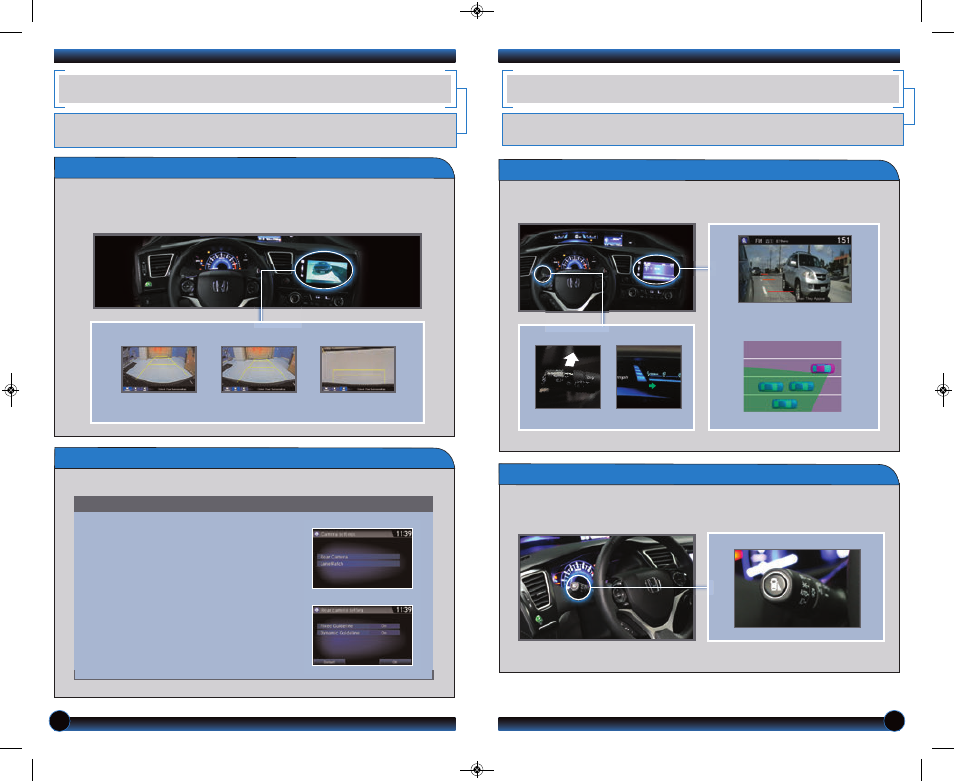Click the white up arrow on turn signal image

click(x=569, y=358)
